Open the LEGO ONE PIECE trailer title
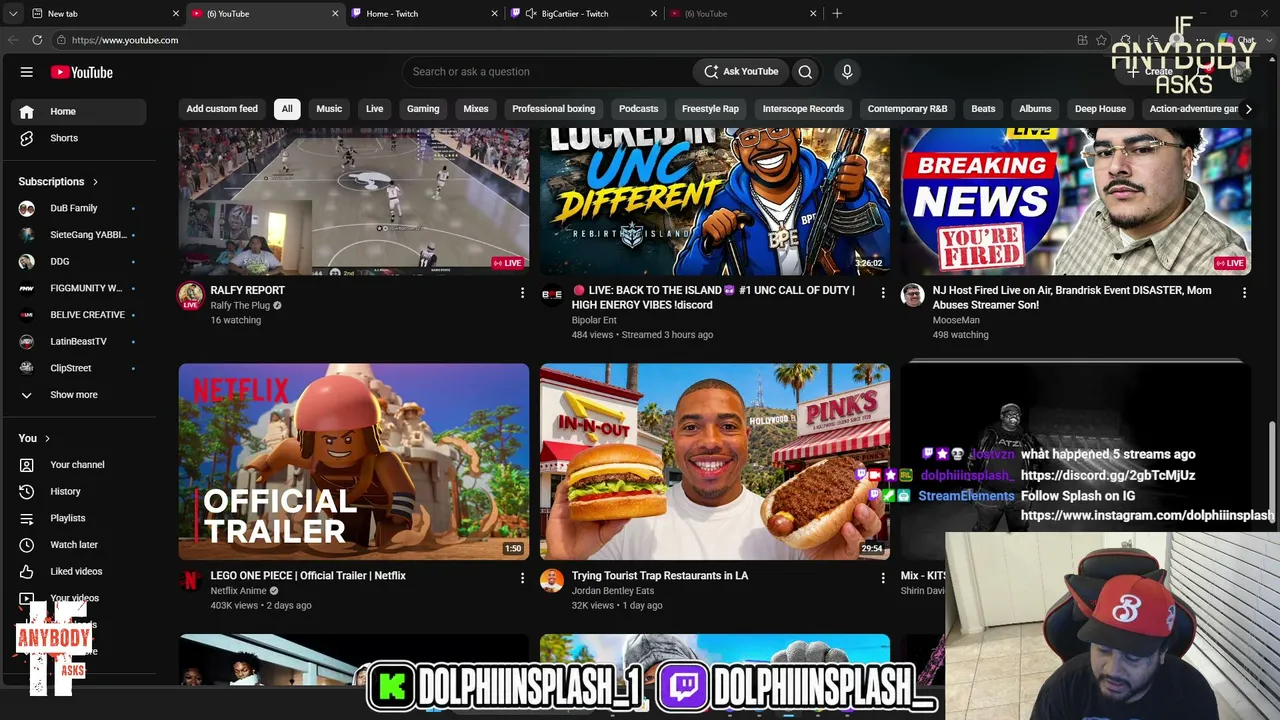 pos(308,576)
